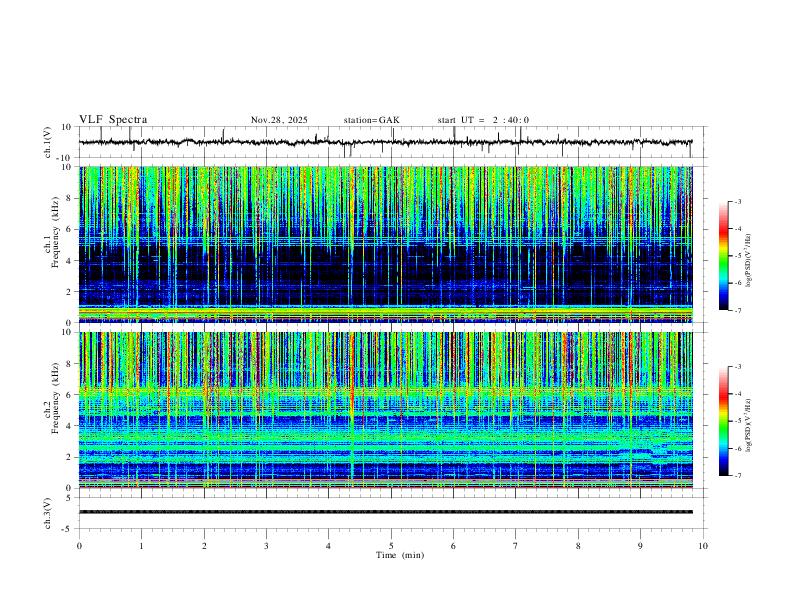
Task: Select ch.1 colorbar 'log(PSD)(V²/Hz)' label
Action: click(748, 261)
